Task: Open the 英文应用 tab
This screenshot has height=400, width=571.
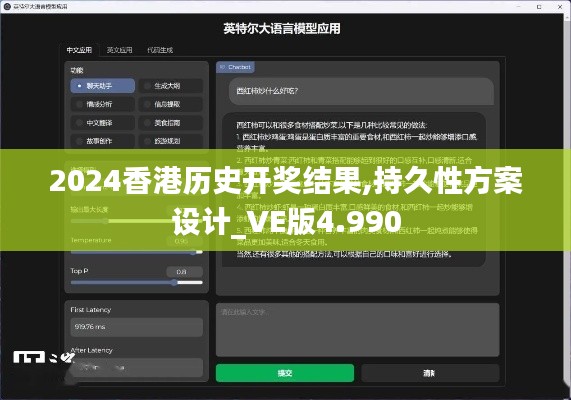Action: pos(119,50)
